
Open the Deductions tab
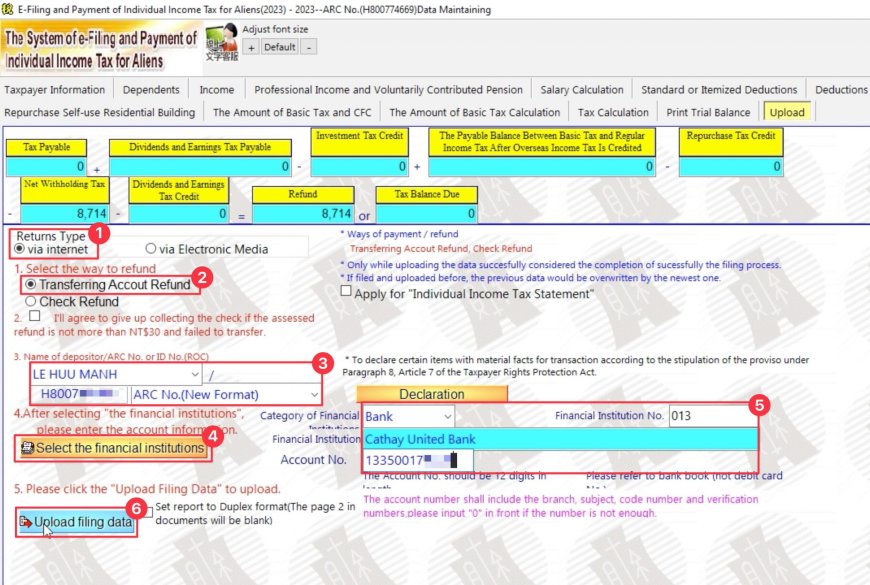tap(841, 90)
